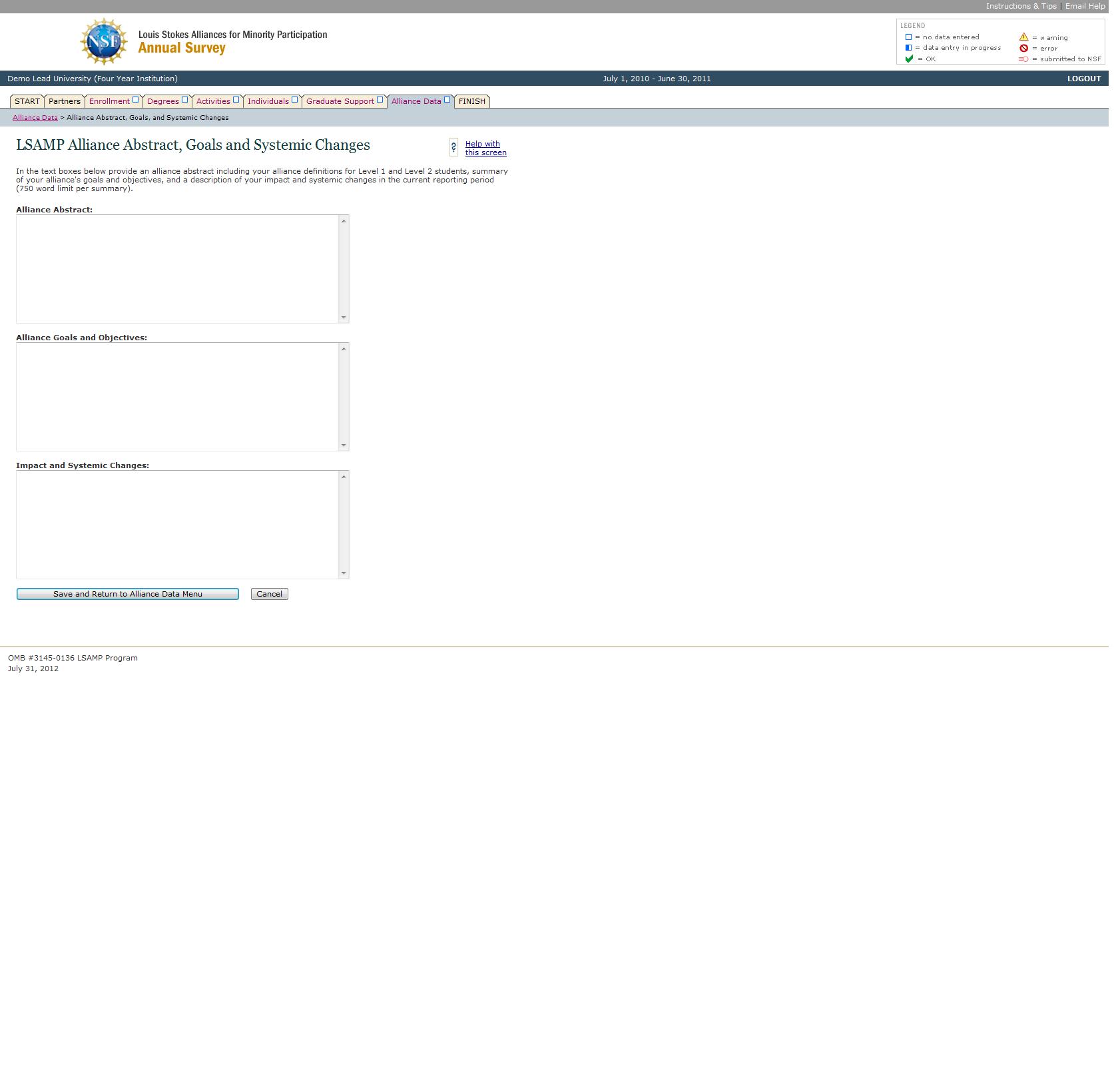Go to the FINISH tab

[x=471, y=101]
